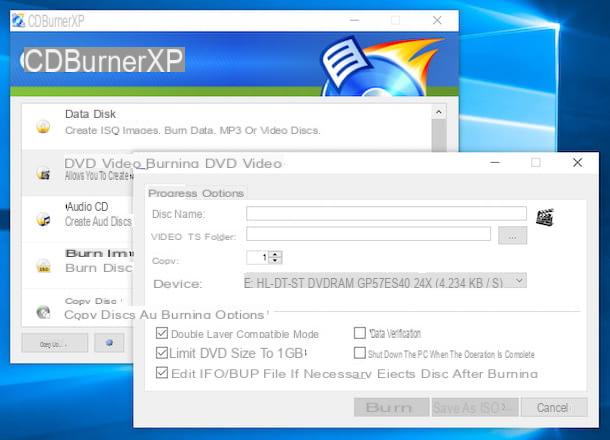Viewport: 610px width, 440px height.
Task: Click the clapperboard video icon
Action: click(545, 217)
